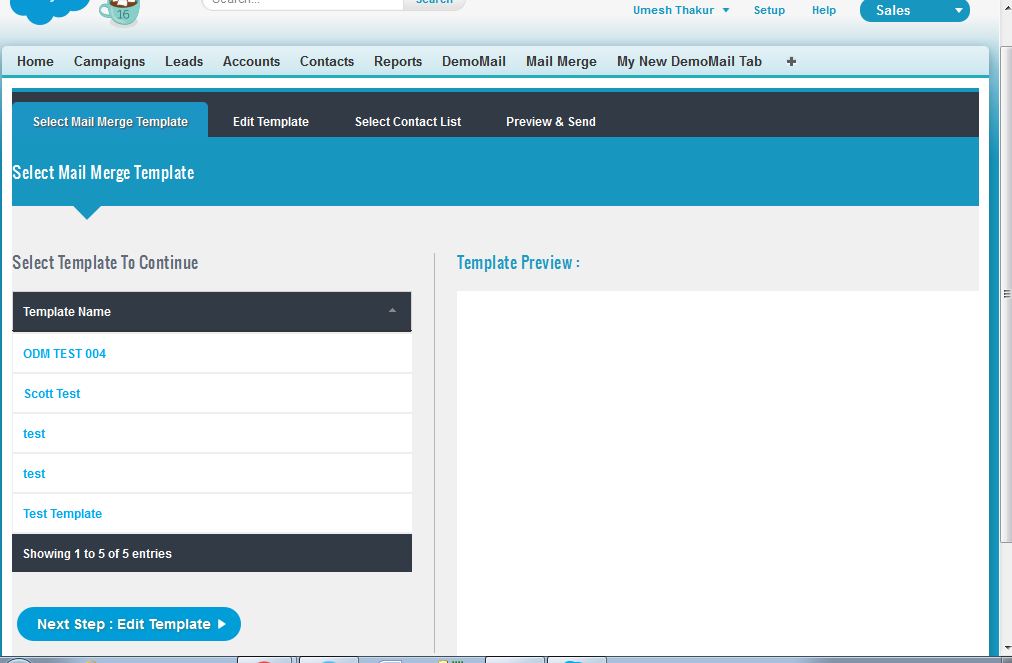Switch to the Select Contact List step
Screen dimensions: 1012x663
(408, 121)
